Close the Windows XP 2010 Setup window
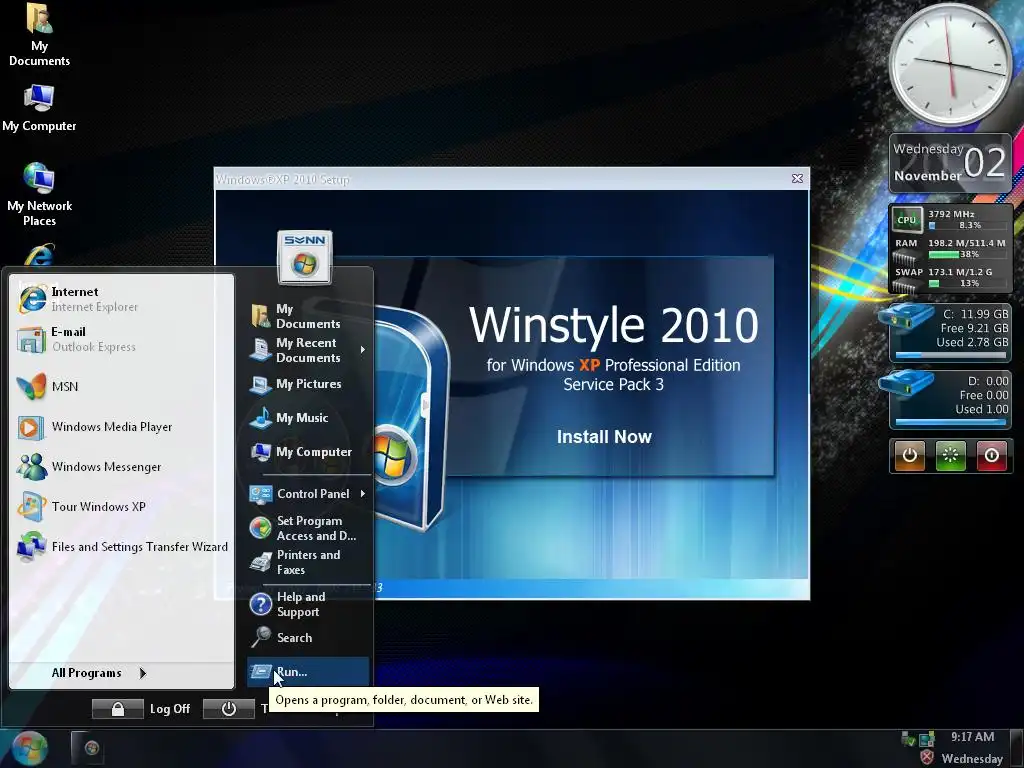Viewport: 1024px width, 768px height. point(797,178)
